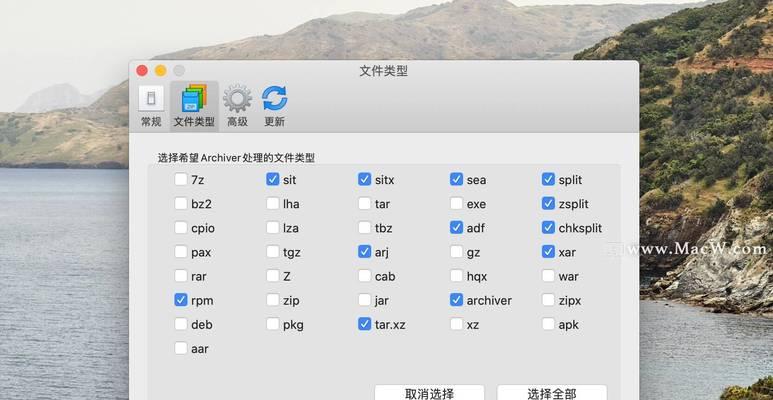Tick the tar checkbox
This screenshot has height=400, width=773.
click(364, 204)
